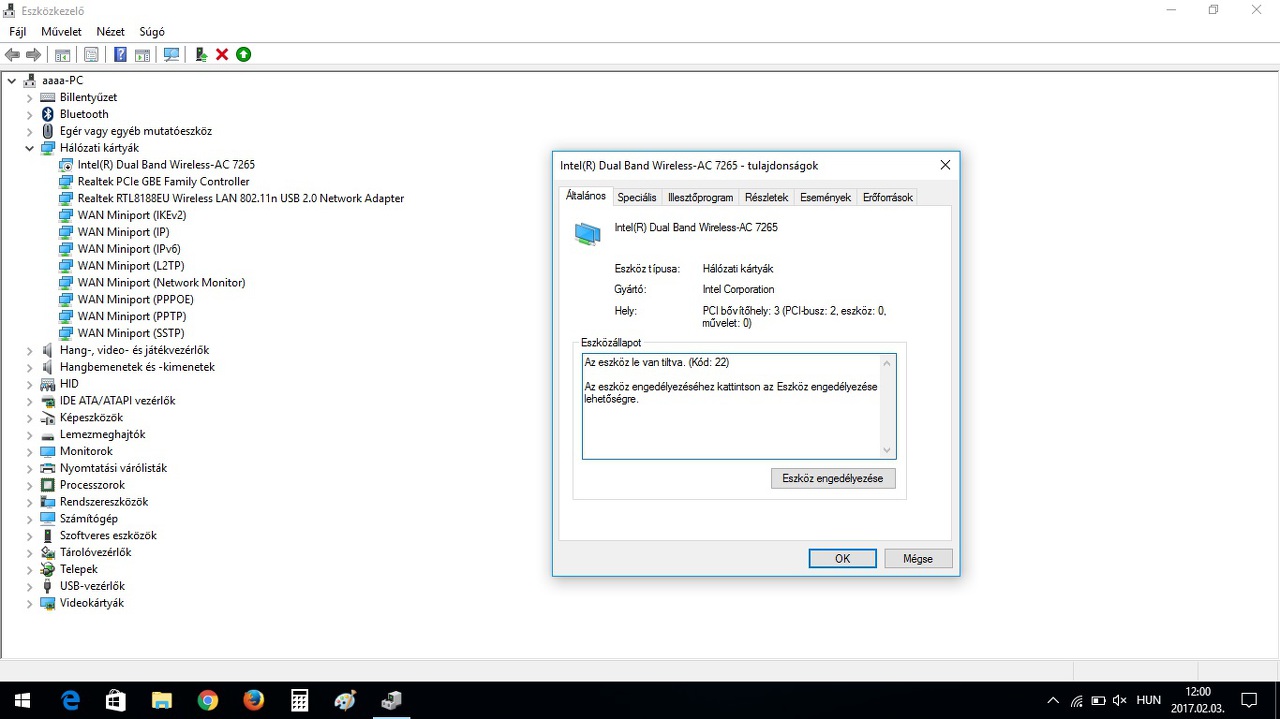Viewport: 1280px width, 719px height.
Task: Open File Explorer from the taskbar
Action: [x=161, y=700]
